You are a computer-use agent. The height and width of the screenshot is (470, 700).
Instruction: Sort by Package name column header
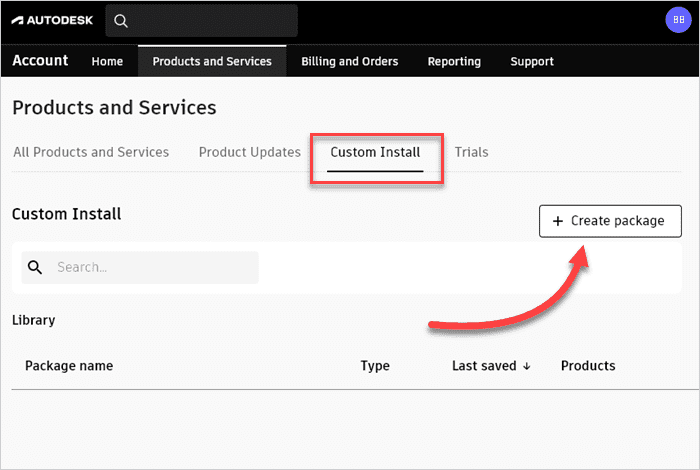pyautogui.click(x=69, y=366)
